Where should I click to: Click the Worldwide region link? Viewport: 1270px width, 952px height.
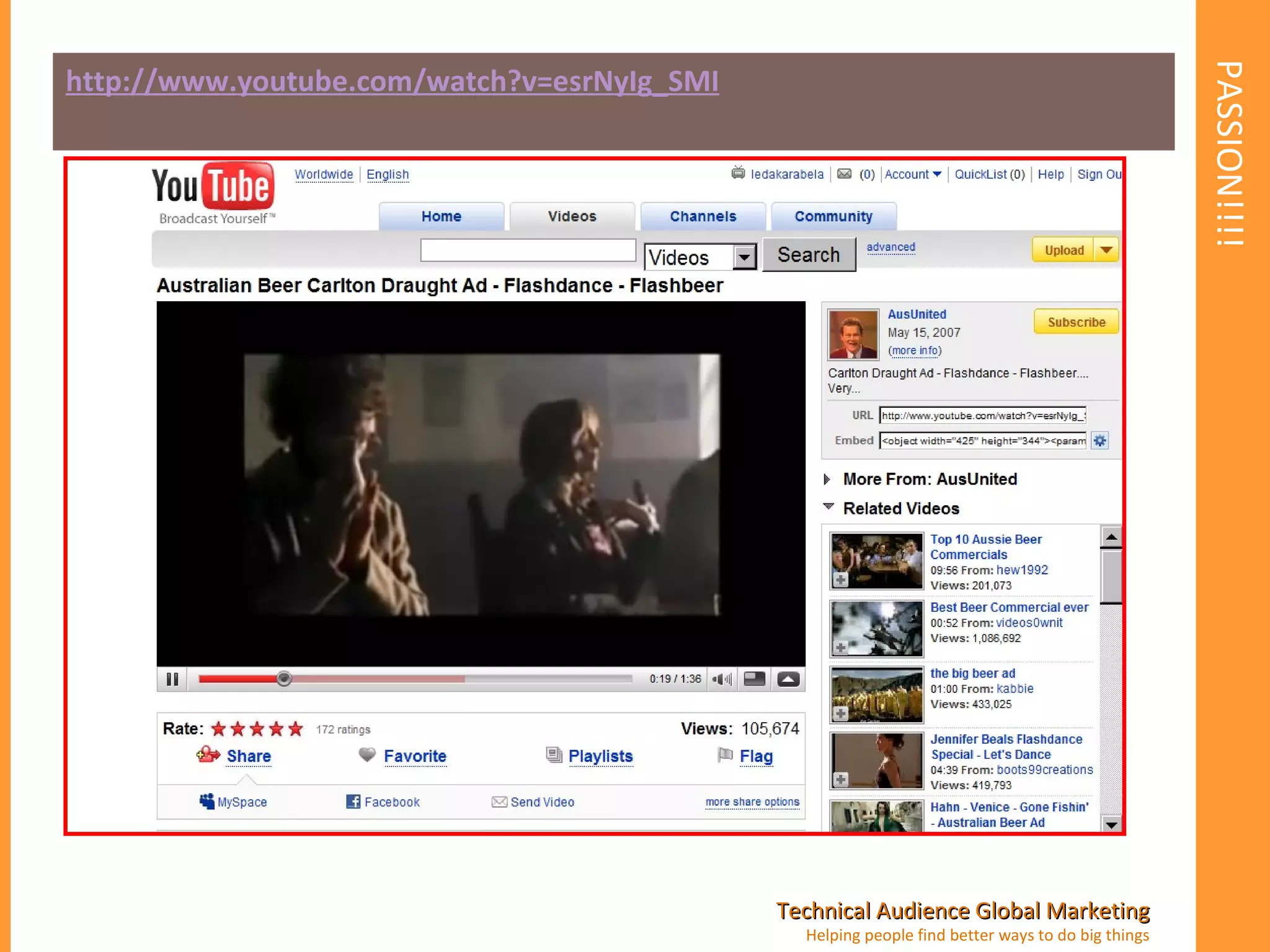click(324, 174)
